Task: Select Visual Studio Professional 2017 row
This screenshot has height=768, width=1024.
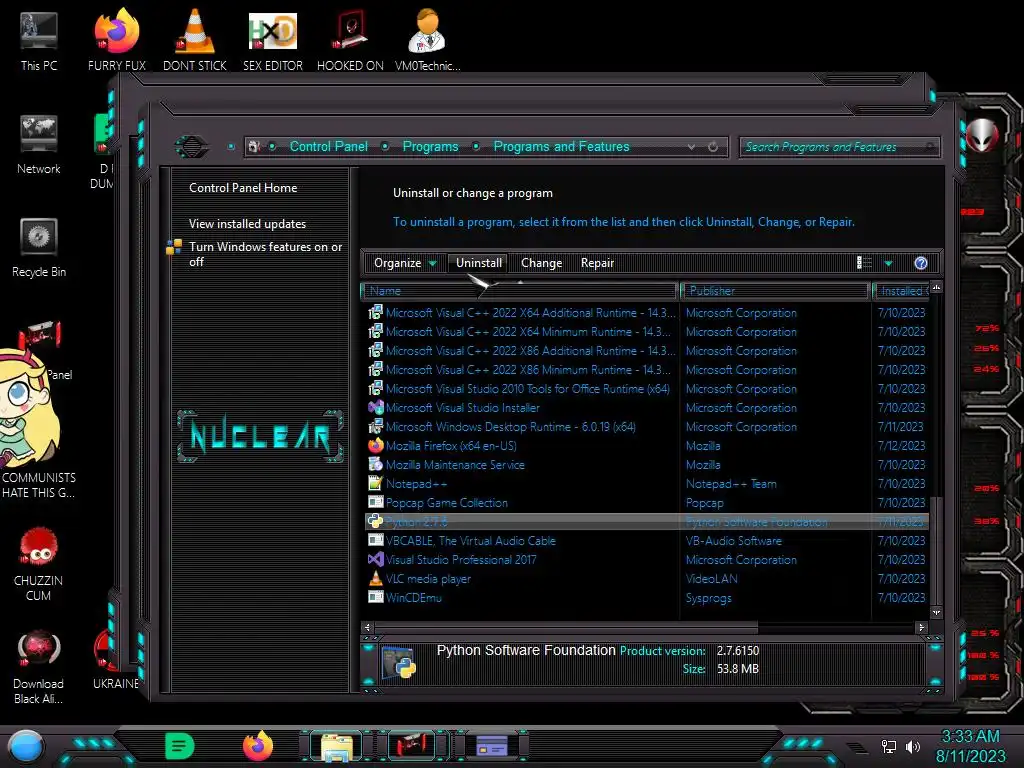Action: click(x=647, y=560)
